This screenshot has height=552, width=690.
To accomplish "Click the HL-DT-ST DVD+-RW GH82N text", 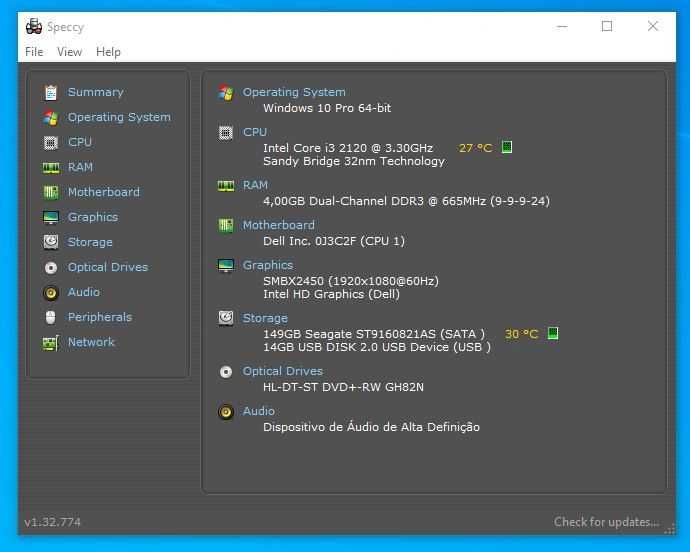I will (x=343, y=387).
